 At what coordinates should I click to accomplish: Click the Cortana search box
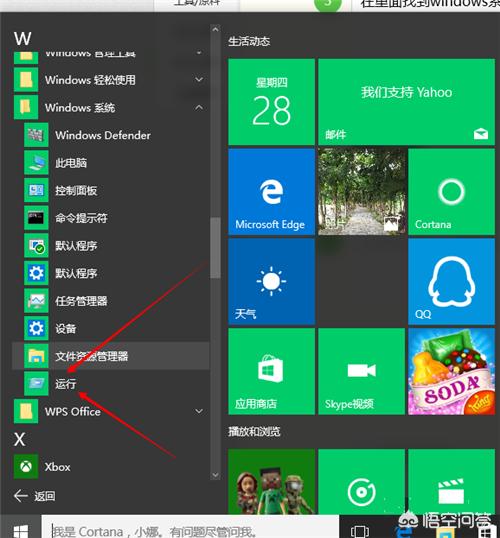pyautogui.click(x=190, y=528)
